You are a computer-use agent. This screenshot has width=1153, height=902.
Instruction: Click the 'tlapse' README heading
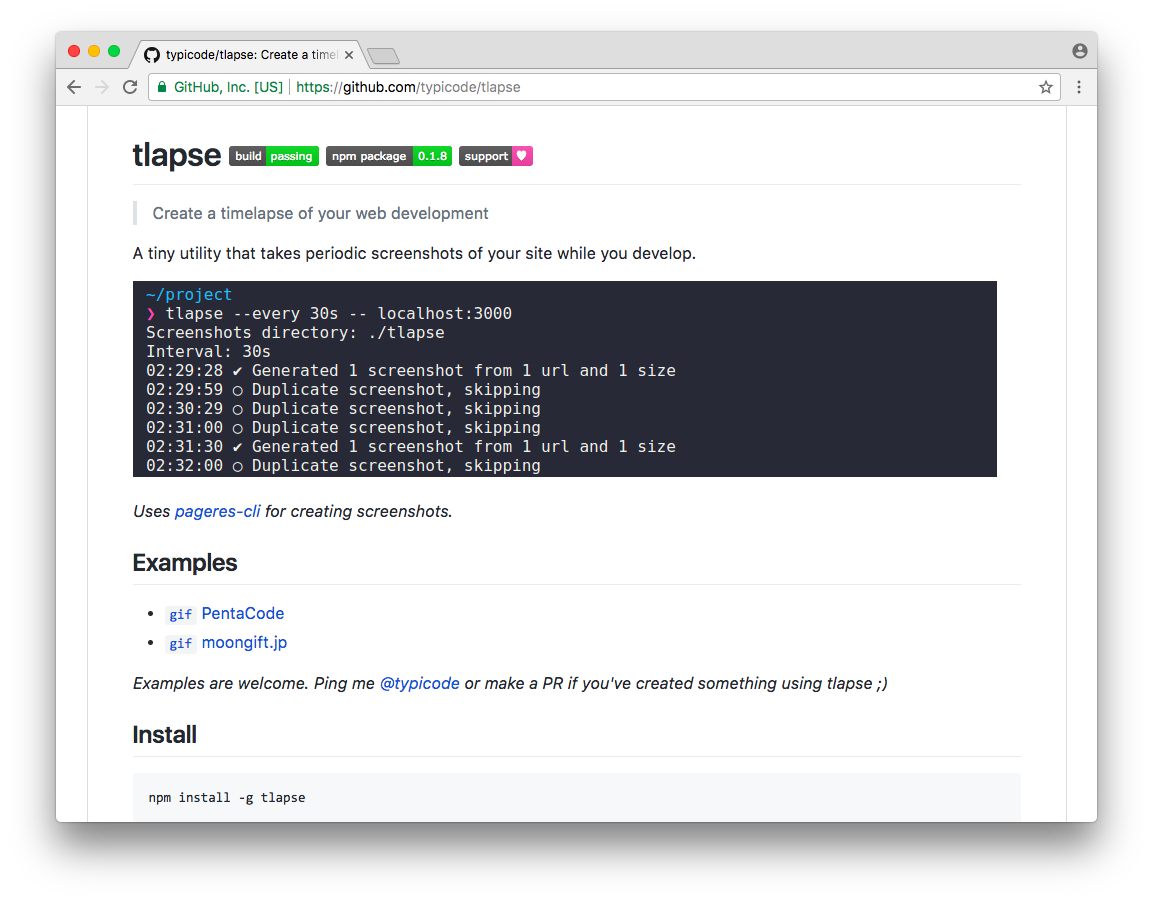coord(176,155)
